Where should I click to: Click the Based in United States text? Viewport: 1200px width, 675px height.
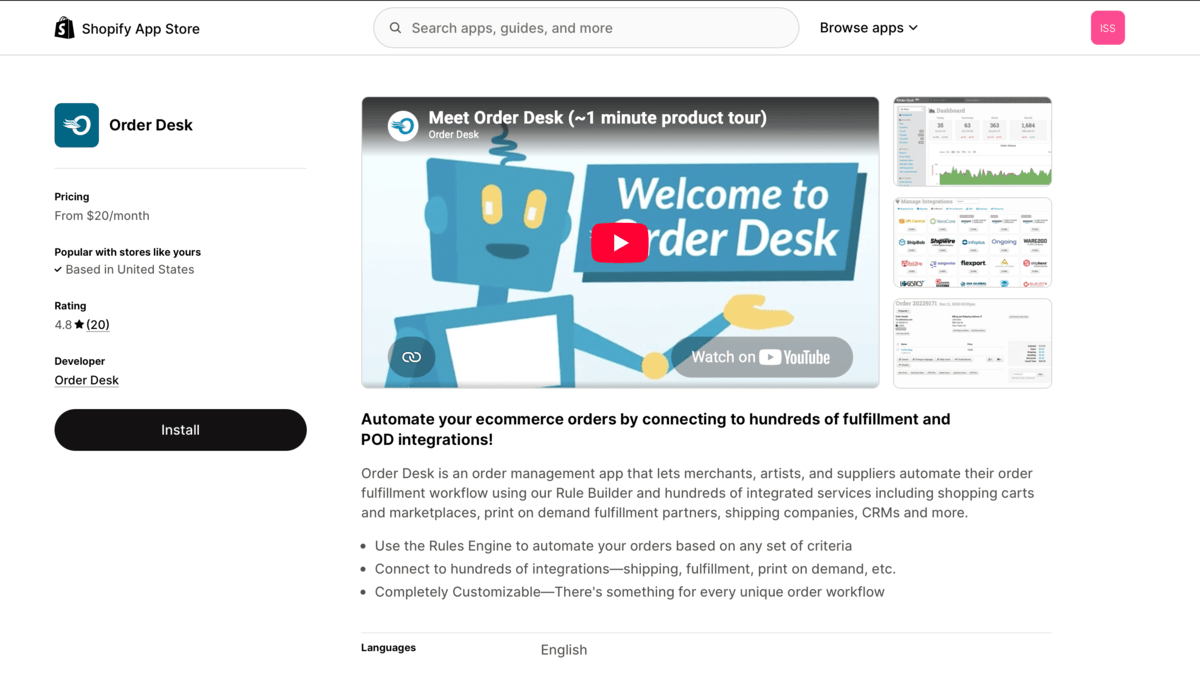[x=130, y=270]
